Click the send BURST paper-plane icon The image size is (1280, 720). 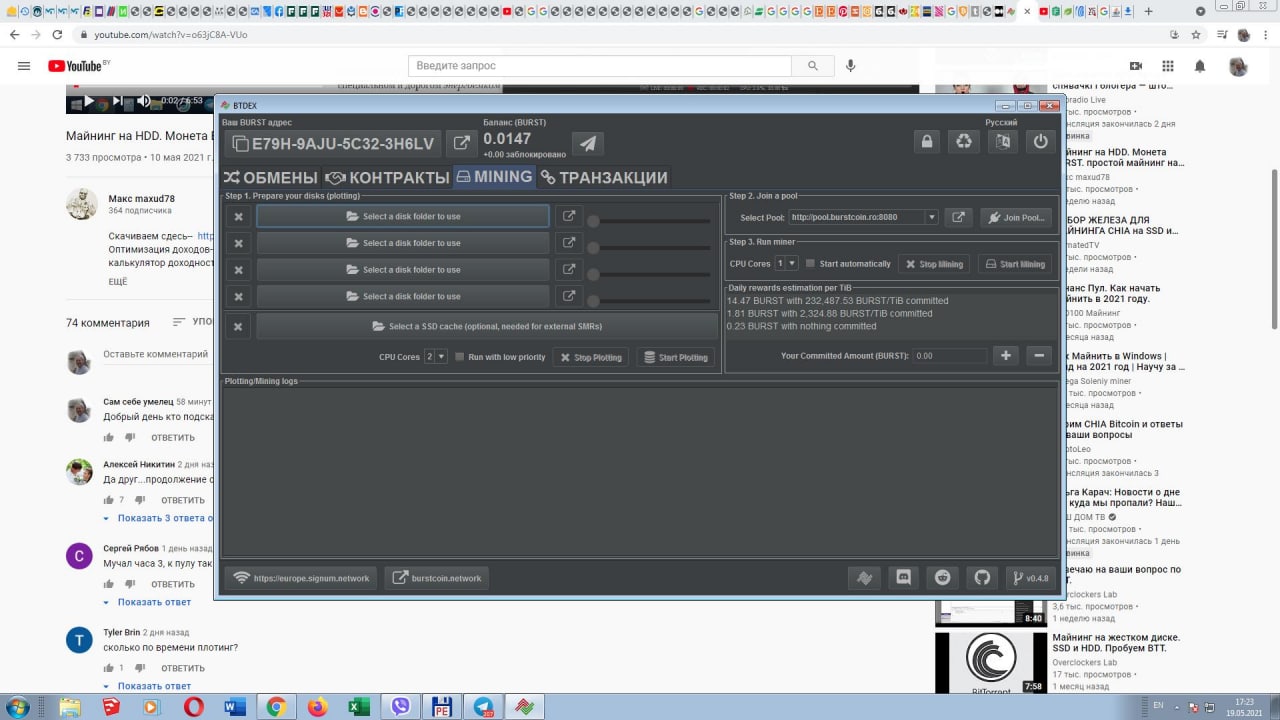pos(588,144)
